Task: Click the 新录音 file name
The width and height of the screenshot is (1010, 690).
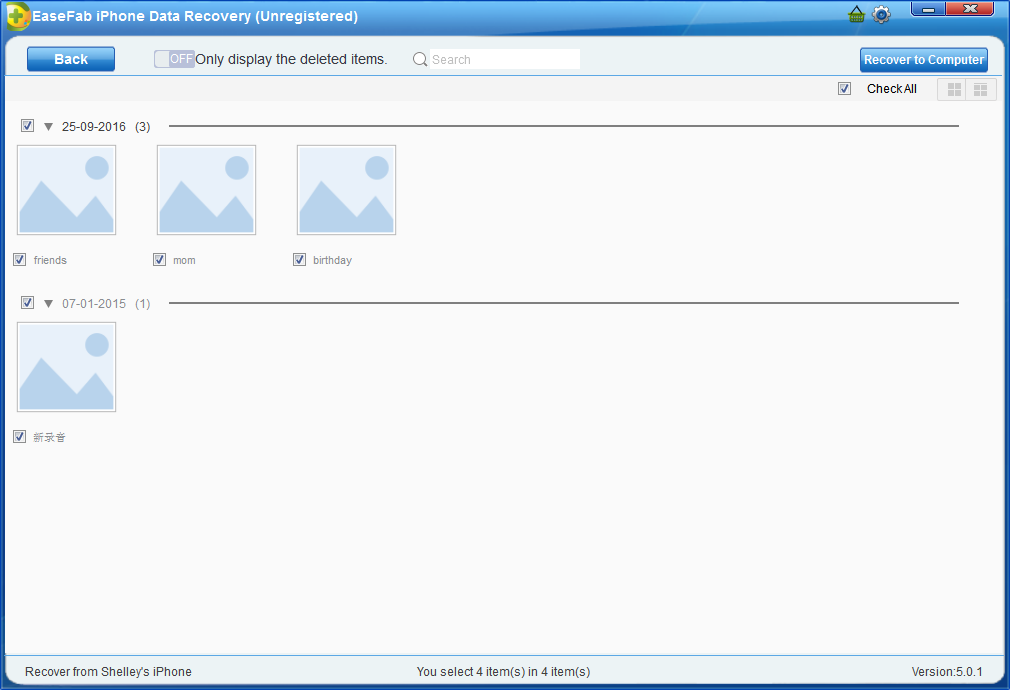Action: pos(50,437)
